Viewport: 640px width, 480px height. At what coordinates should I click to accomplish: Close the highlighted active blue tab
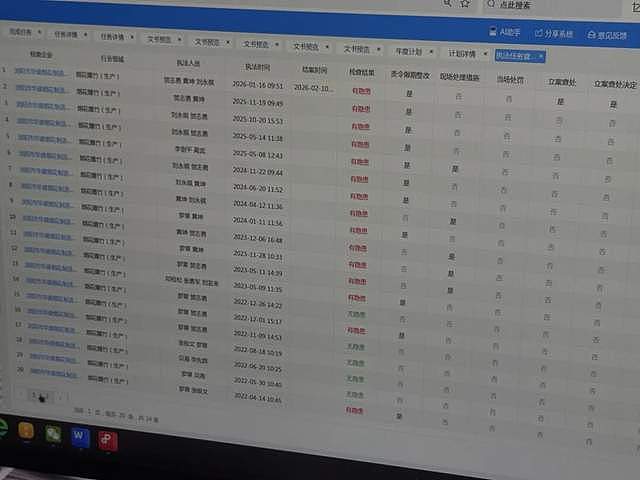[x=541, y=56]
